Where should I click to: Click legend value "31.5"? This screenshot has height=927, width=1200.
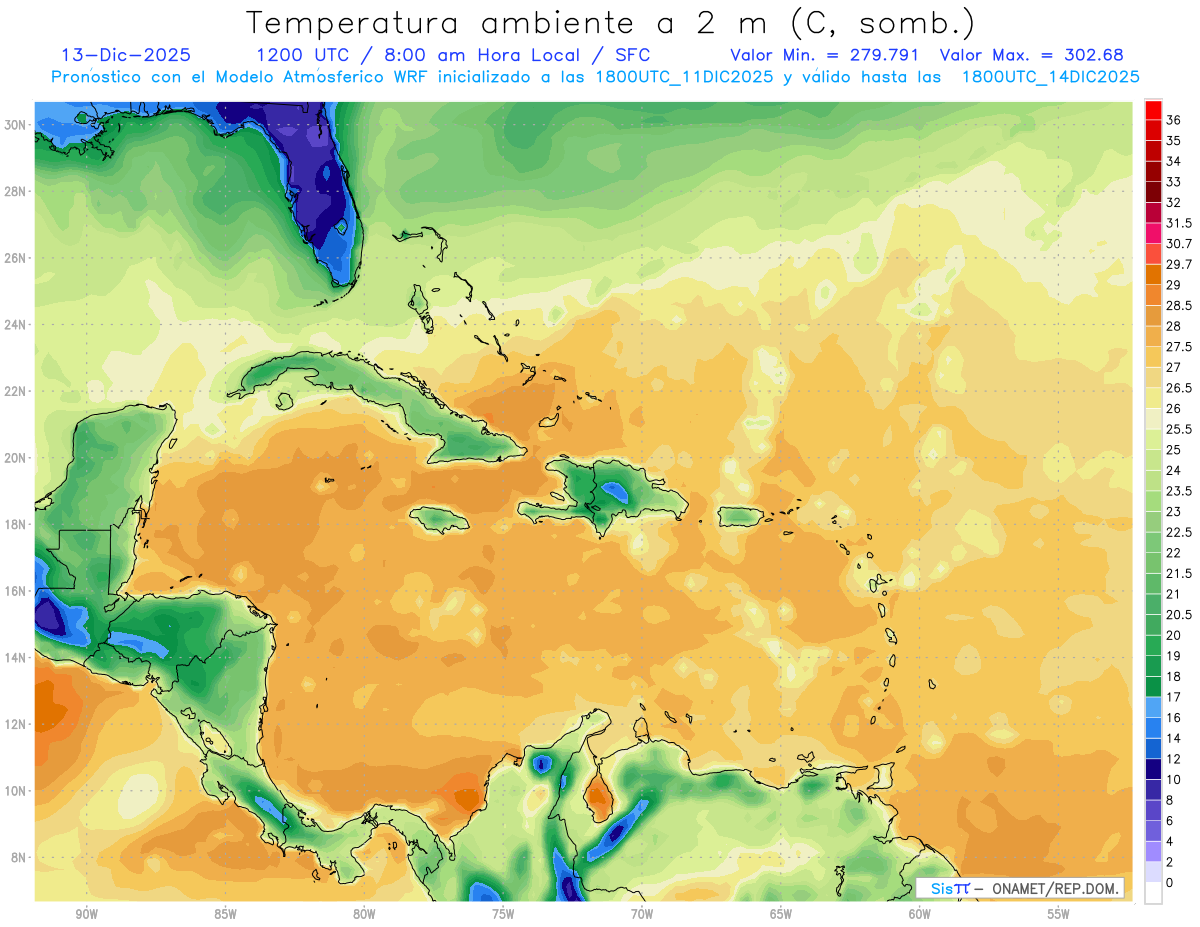point(1179,223)
